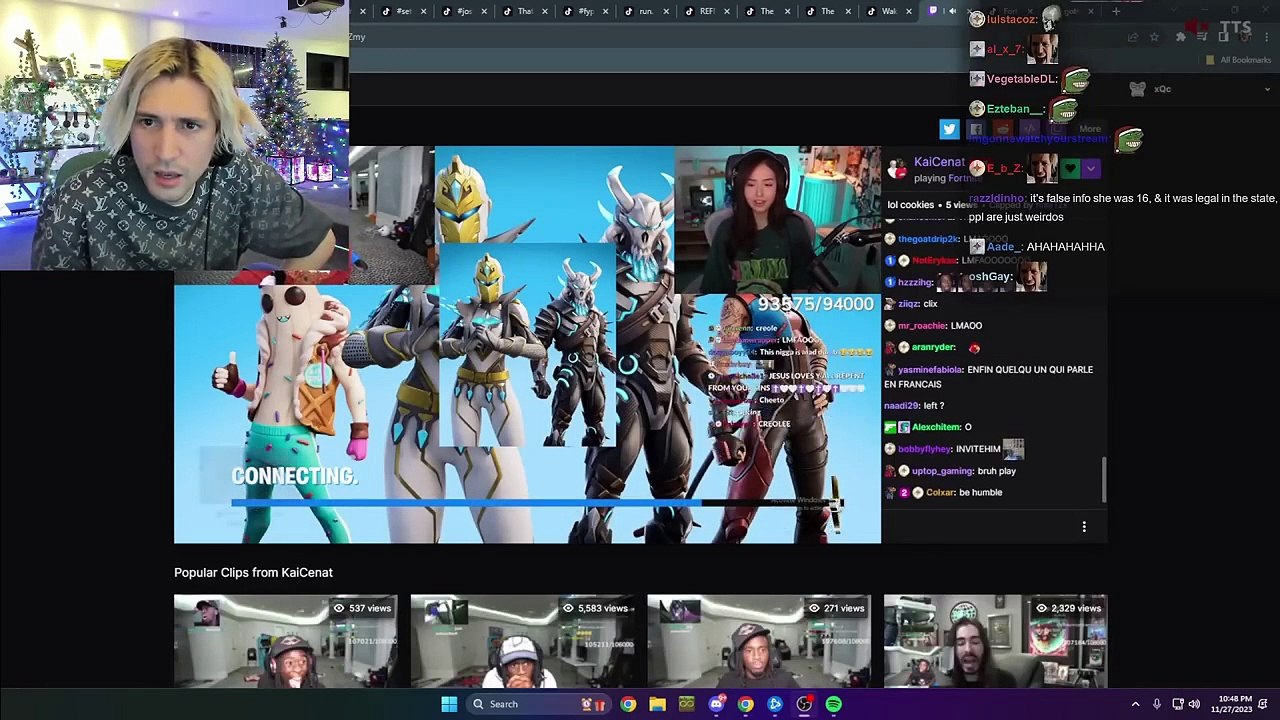Open File Explorer from the taskbar

[657, 704]
